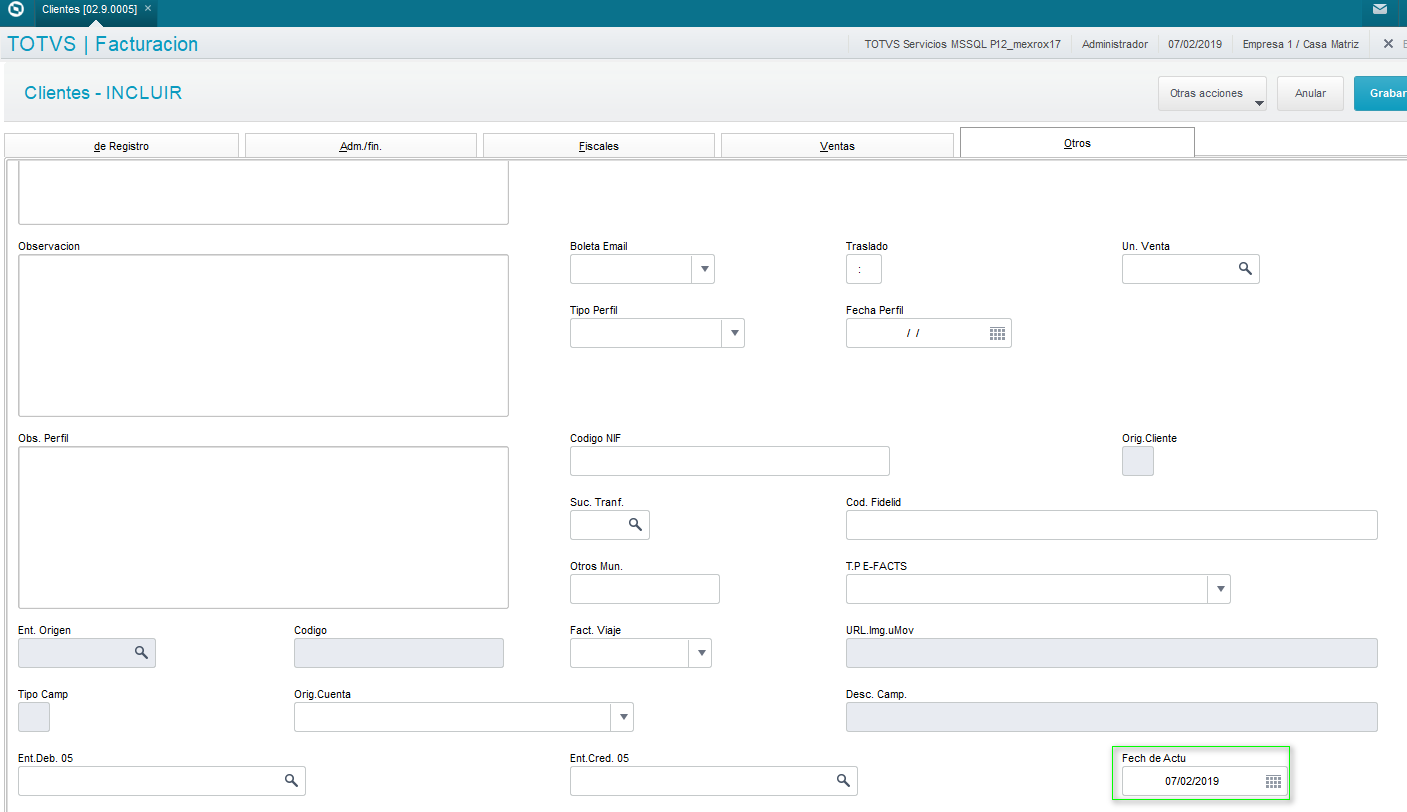Viewport: 1407px width, 812px height.
Task: Focus the Cod. Fidelid field
Action: [x=1111, y=525]
